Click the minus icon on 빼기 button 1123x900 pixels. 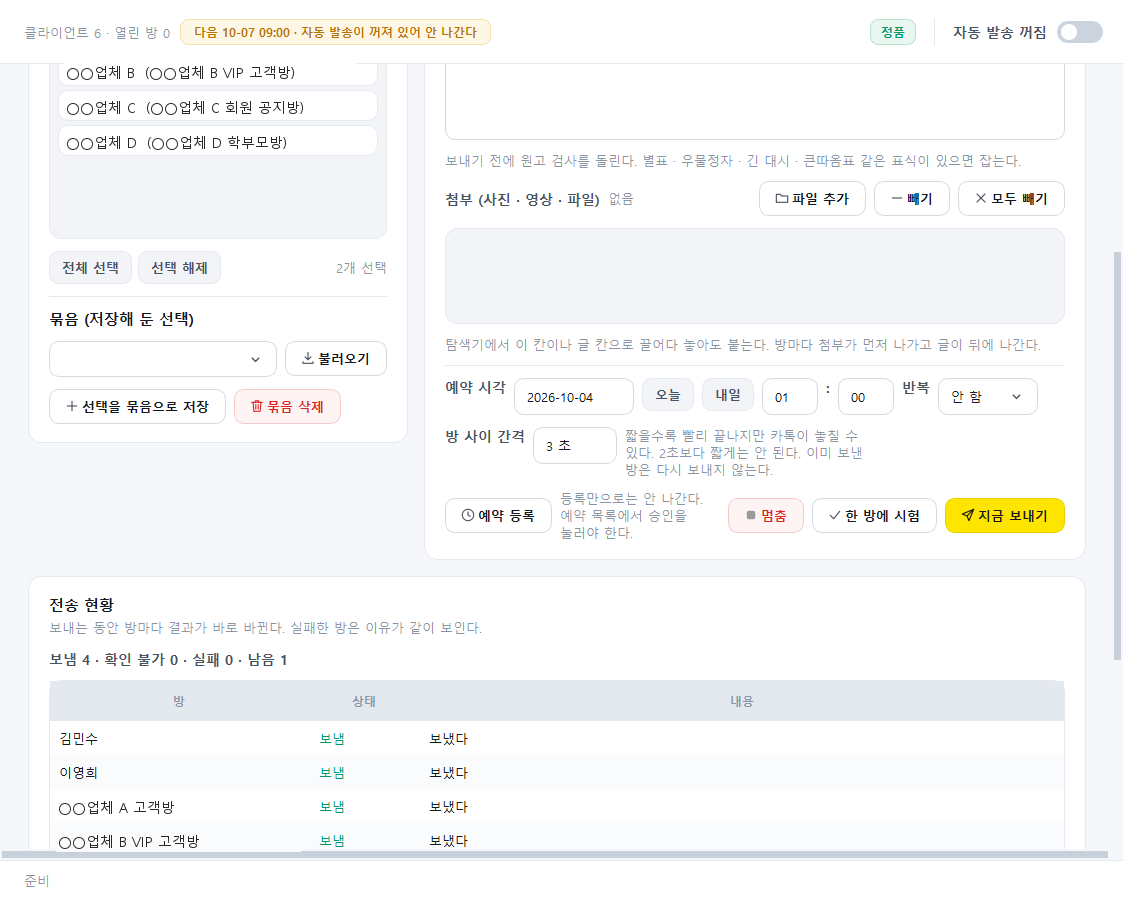coord(897,199)
